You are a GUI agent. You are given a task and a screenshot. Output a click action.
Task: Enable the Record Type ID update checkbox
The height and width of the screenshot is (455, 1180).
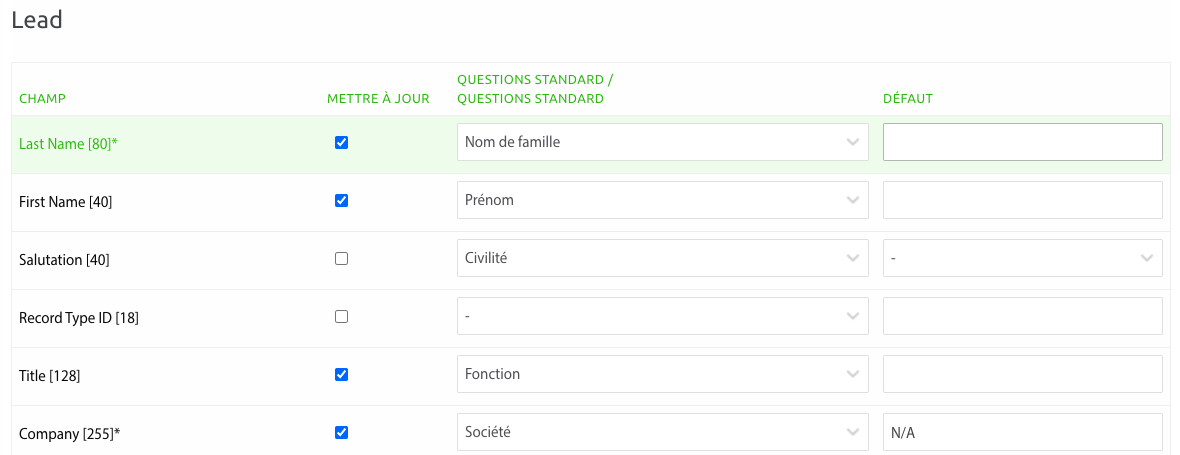tap(341, 317)
